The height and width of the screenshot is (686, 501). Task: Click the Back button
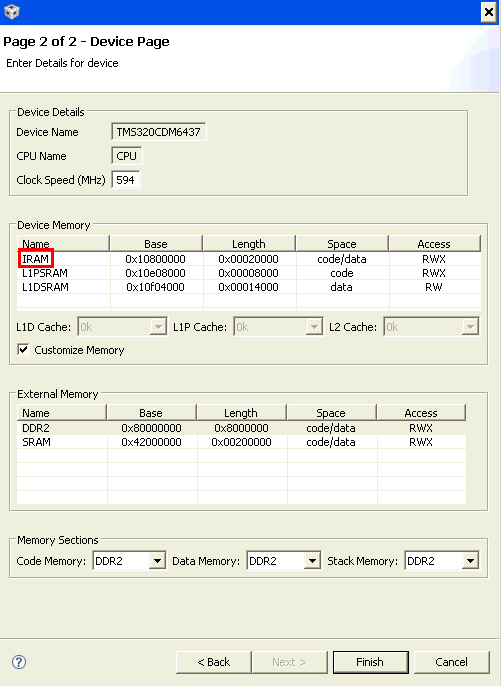[214, 662]
